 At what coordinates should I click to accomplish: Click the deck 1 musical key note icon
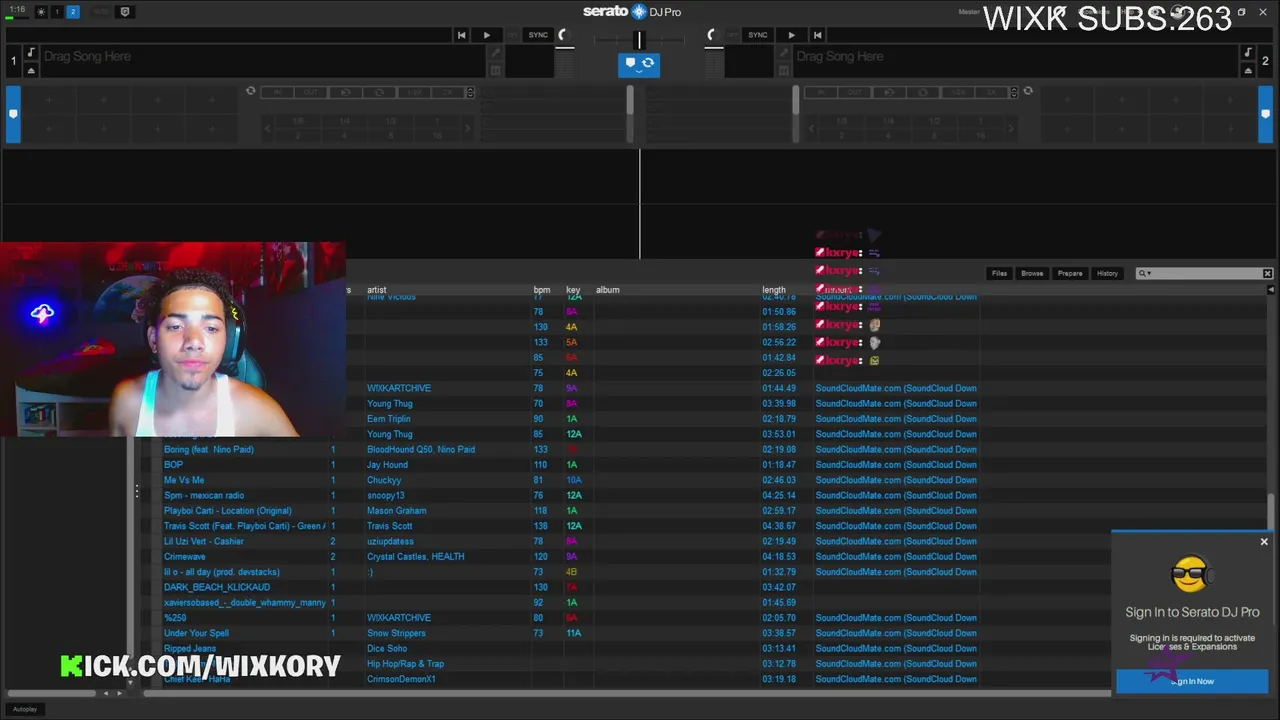coord(31,53)
